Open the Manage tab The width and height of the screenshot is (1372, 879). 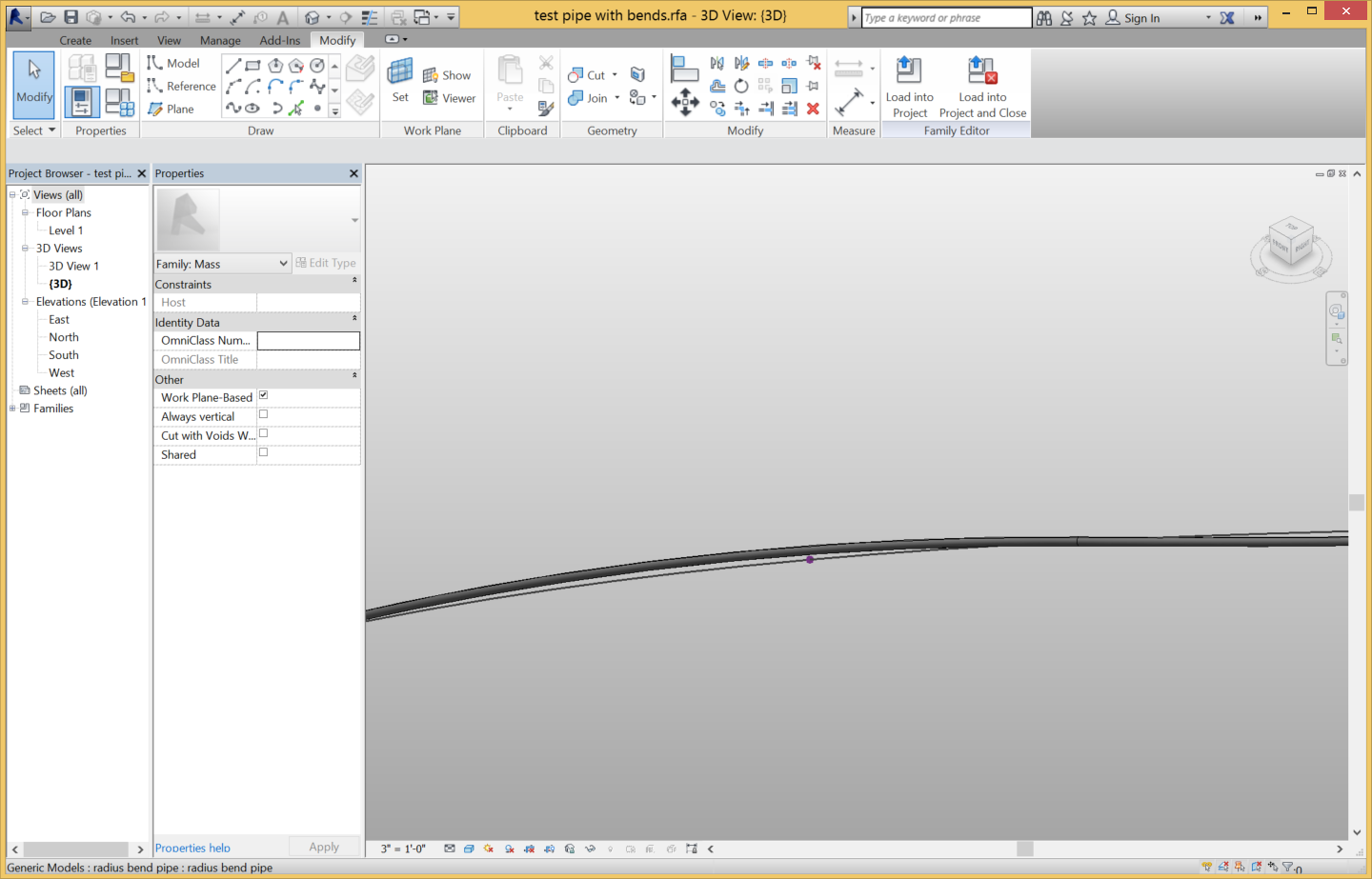pyautogui.click(x=220, y=40)
